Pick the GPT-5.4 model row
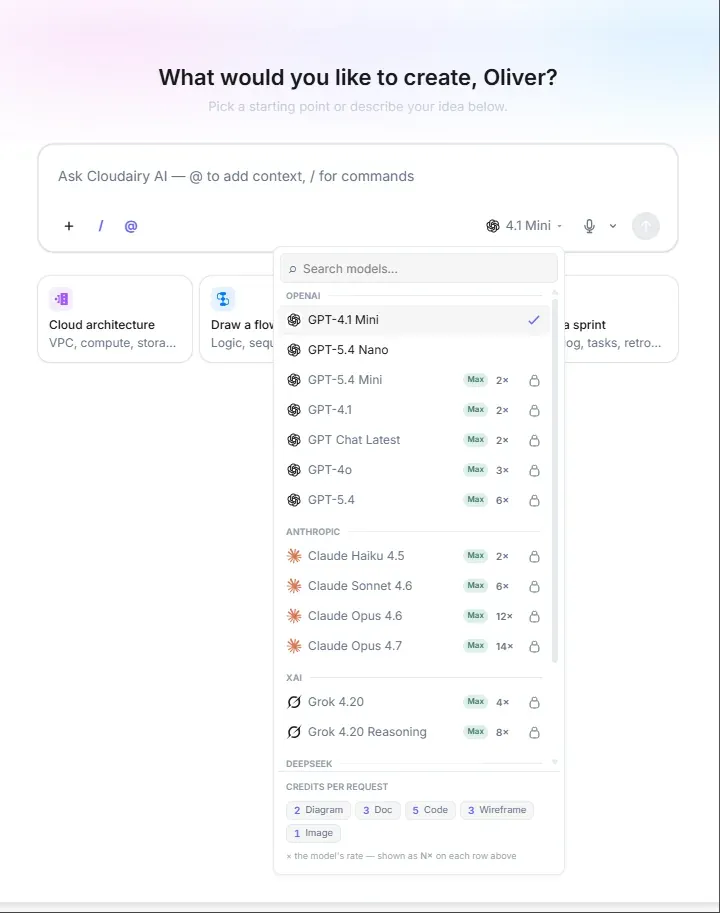The image size is (720, 913). (x=414, y=500)
